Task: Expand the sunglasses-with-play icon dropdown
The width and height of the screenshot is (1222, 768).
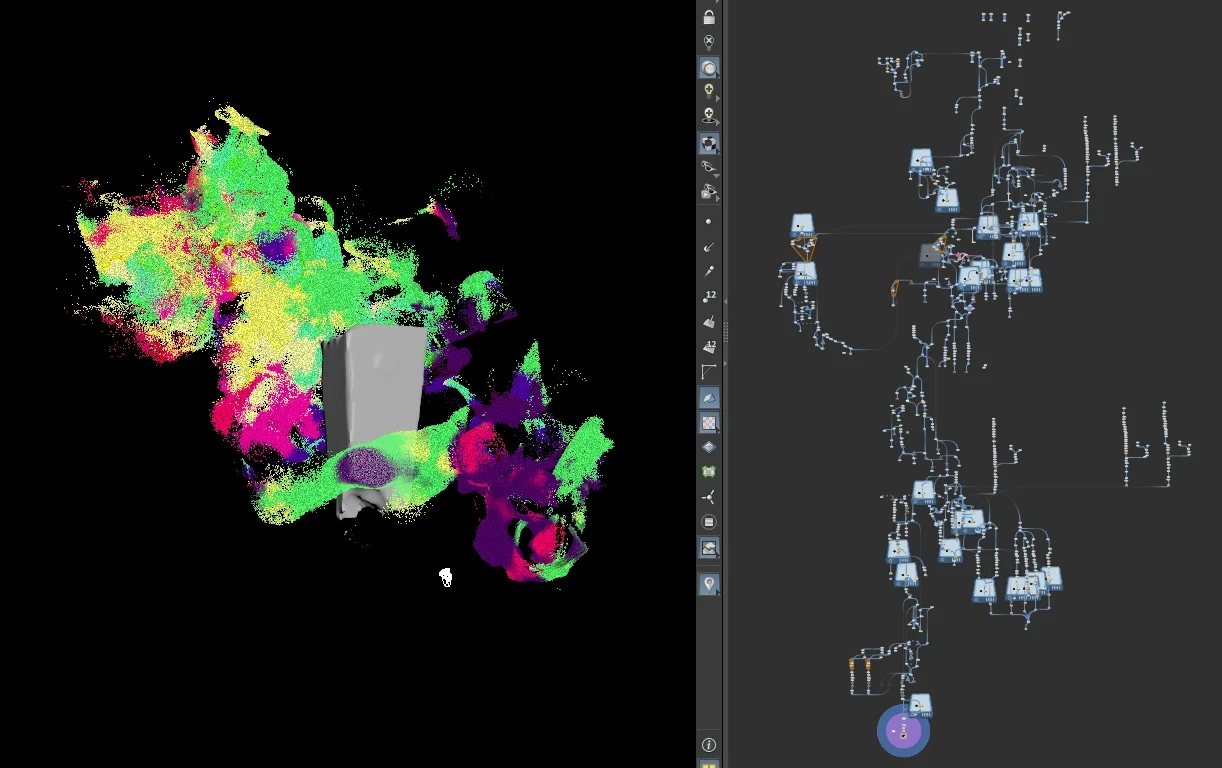Action: [x=718, y=198]
